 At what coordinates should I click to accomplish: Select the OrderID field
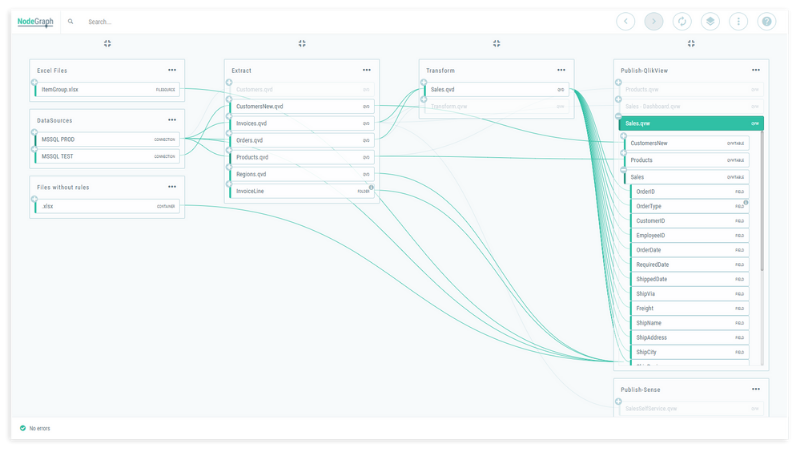[690, 192]
